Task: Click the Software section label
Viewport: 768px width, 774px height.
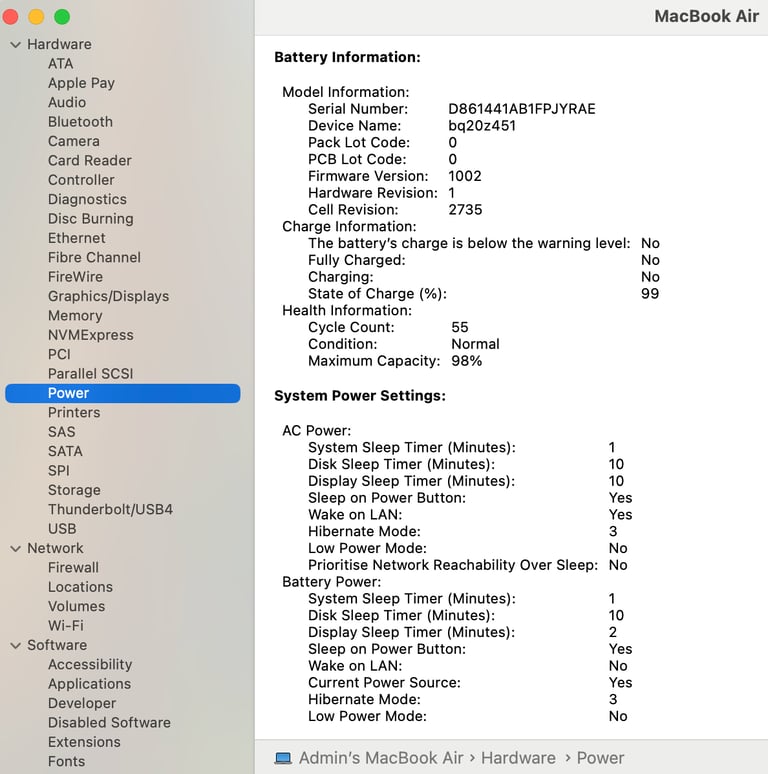Action: [x=57, y=645]
